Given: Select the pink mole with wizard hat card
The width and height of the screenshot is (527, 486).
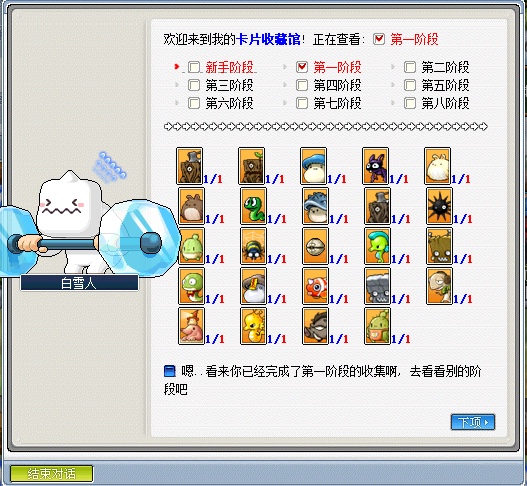Looking at the screenshot, I should tap(191, 326).
